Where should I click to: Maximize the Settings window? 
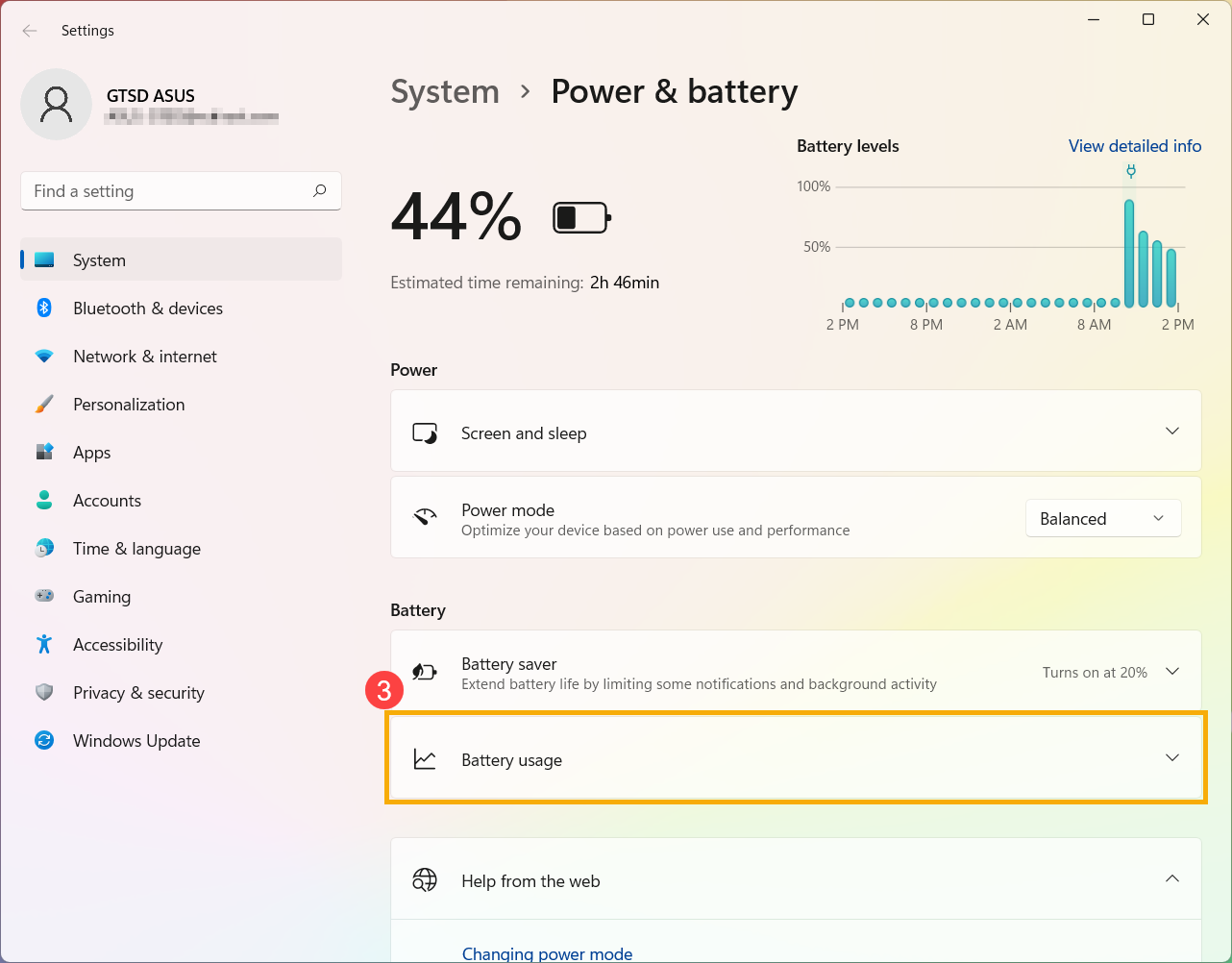[1148, 19]
